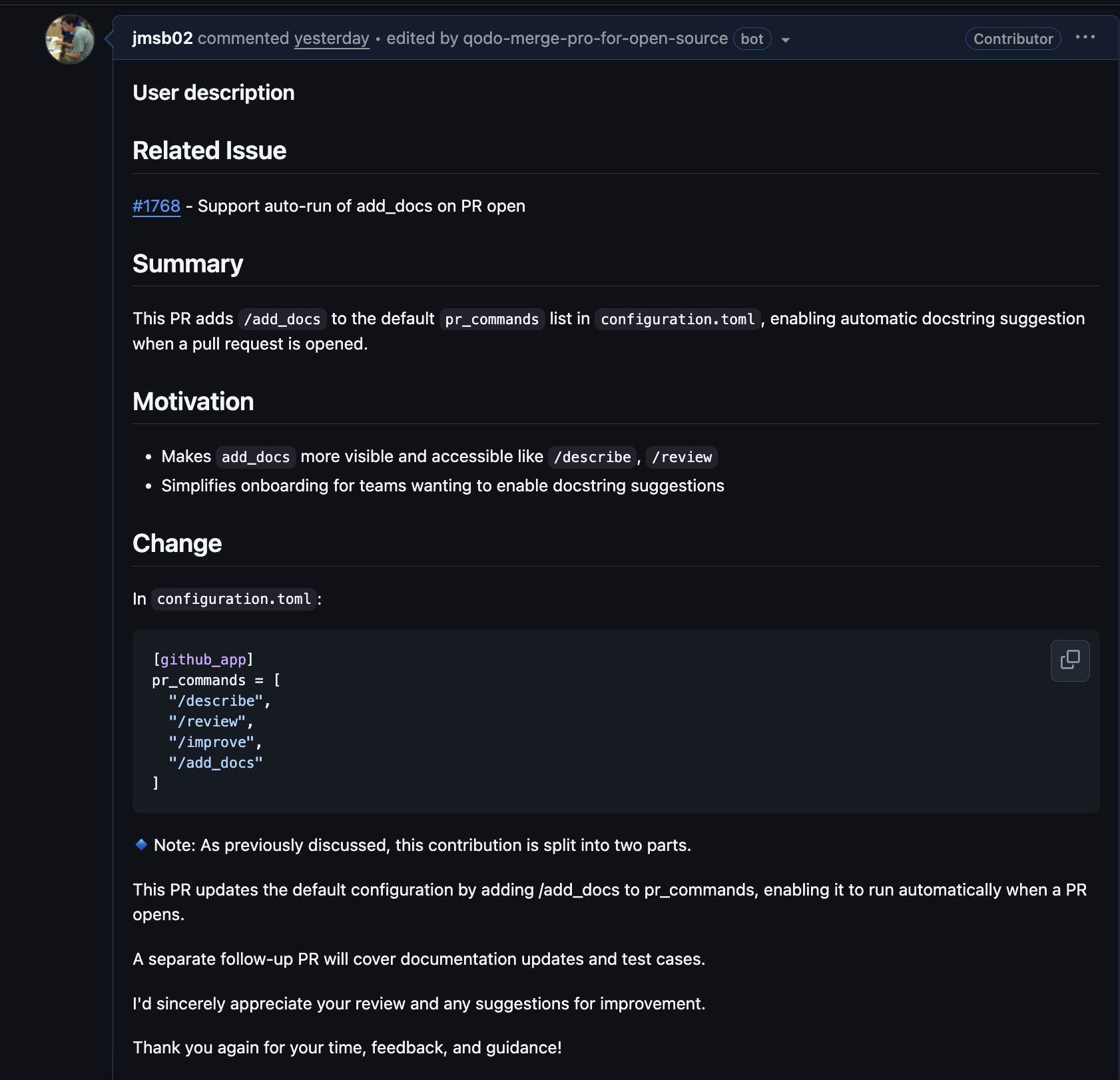Image resolution: width=1120 pixels, height=1080 pixels.
Task: Click the "yesterday" comment timestamp
Action: coord(332,39)
